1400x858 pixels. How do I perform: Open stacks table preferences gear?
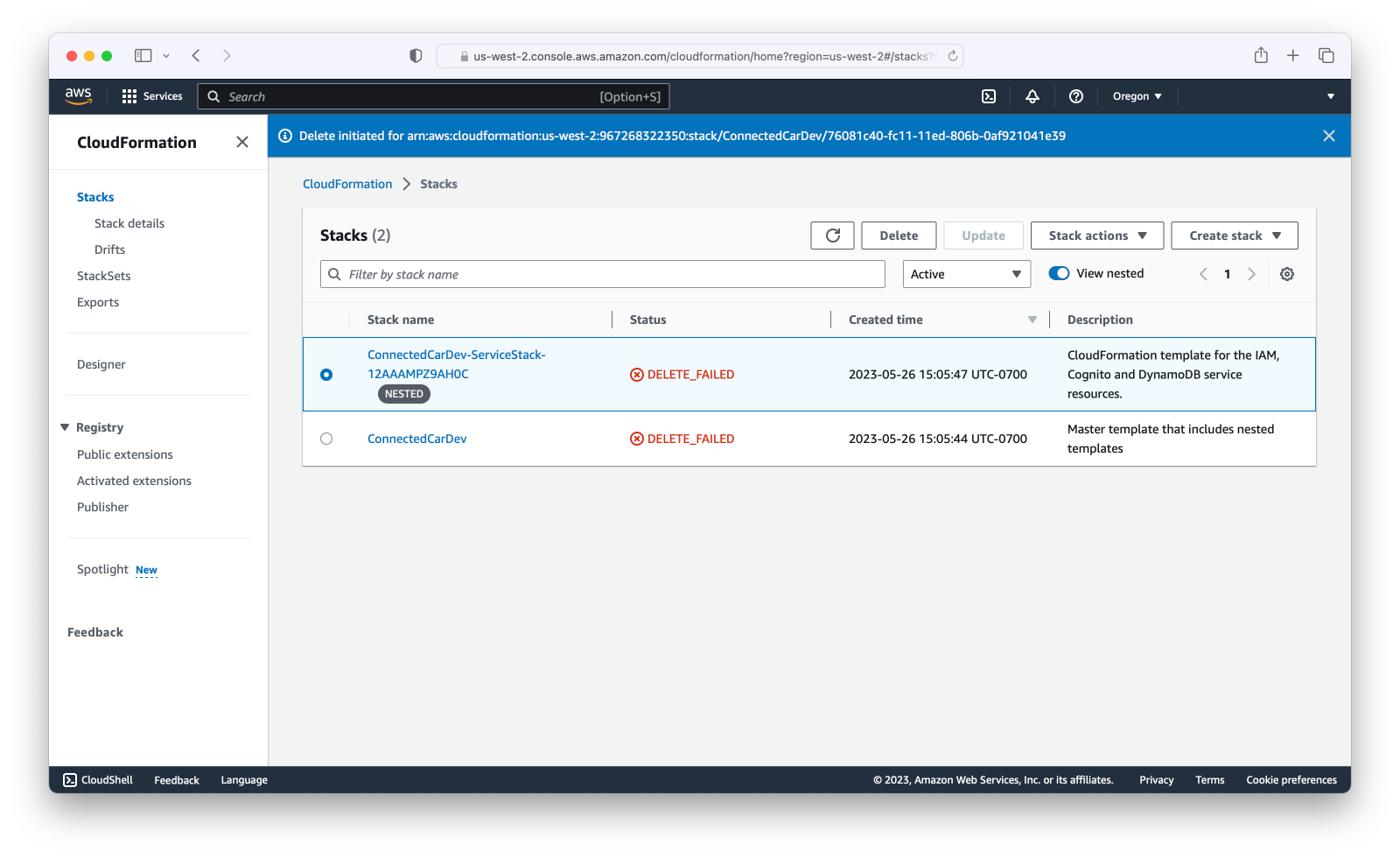click(x=1287, y=274)
